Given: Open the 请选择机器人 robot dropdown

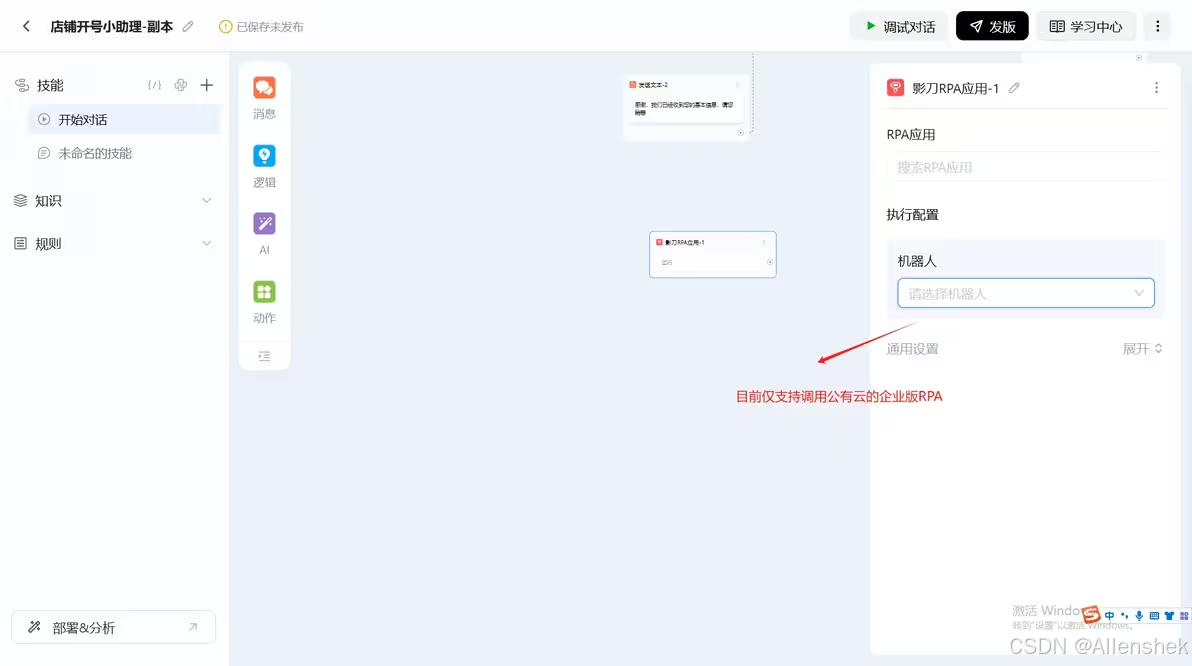Looking at the screenshot, I should [x=1026, y=293].
